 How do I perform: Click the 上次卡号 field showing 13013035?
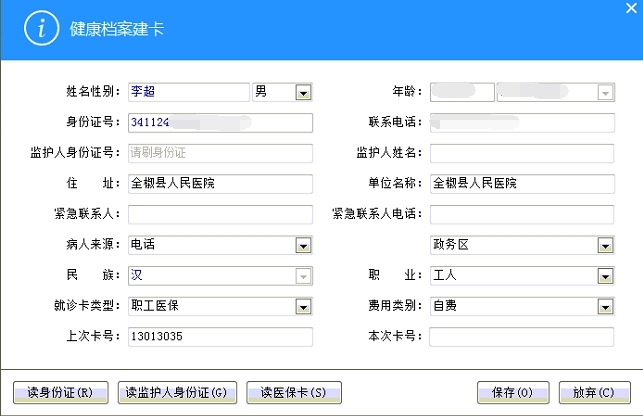[220, 337]
